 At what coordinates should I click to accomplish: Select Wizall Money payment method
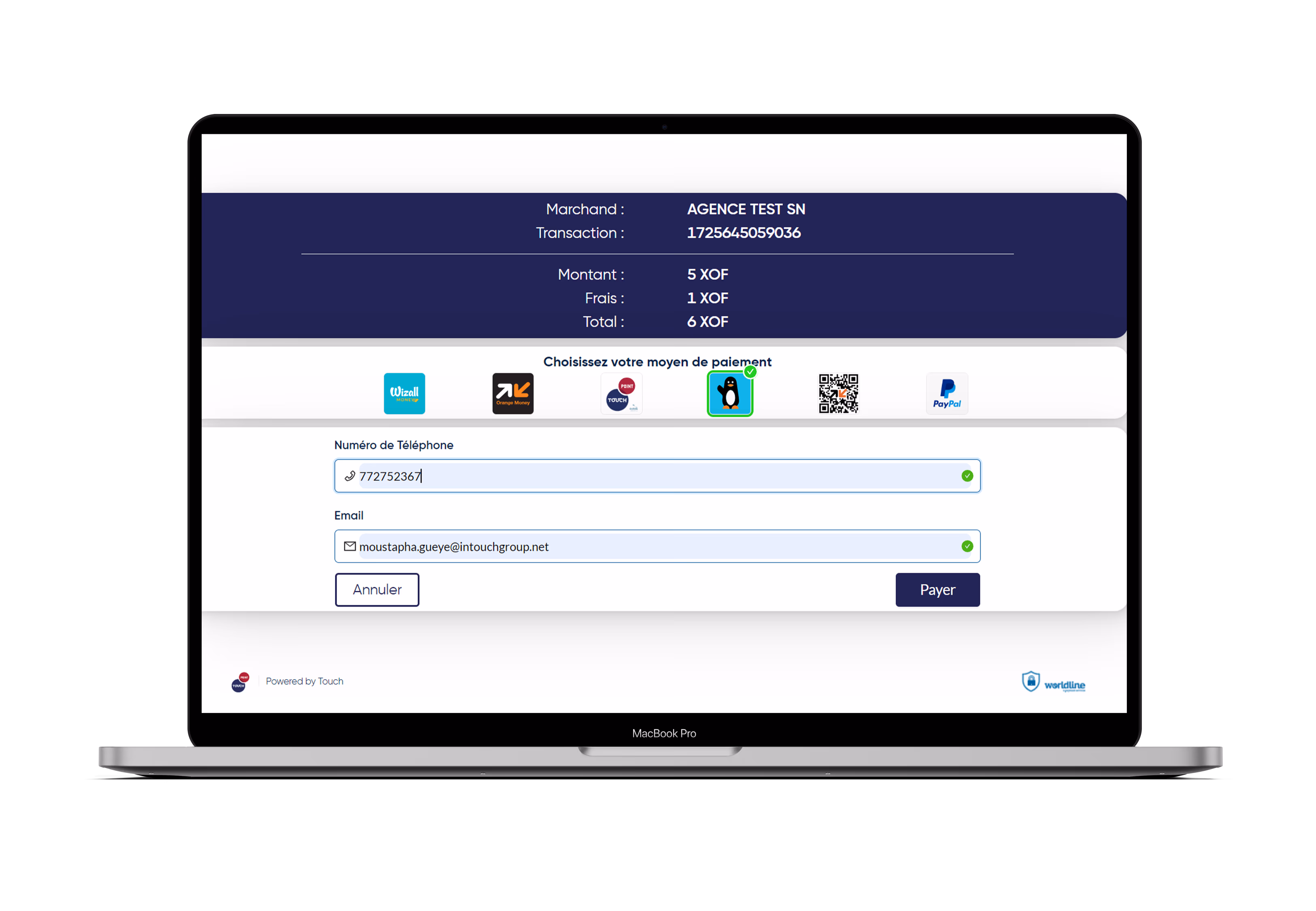[404, 393]
